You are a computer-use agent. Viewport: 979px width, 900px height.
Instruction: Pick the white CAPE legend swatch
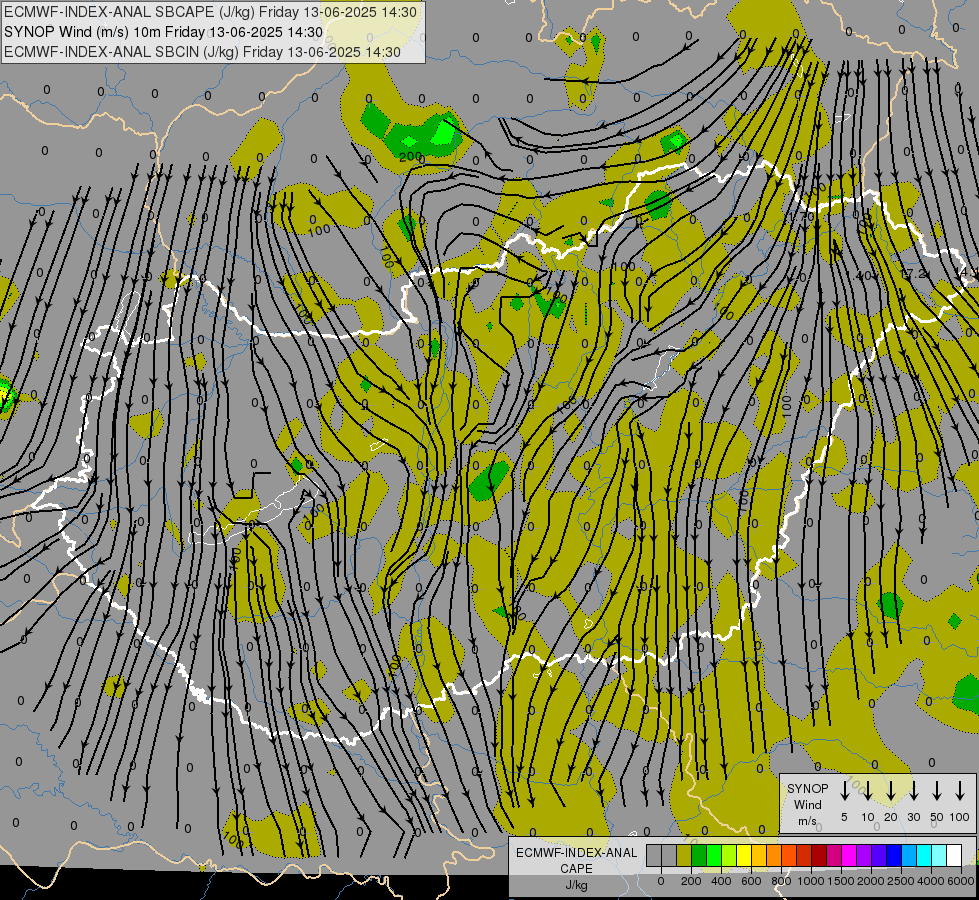click(x=955, y=855)
